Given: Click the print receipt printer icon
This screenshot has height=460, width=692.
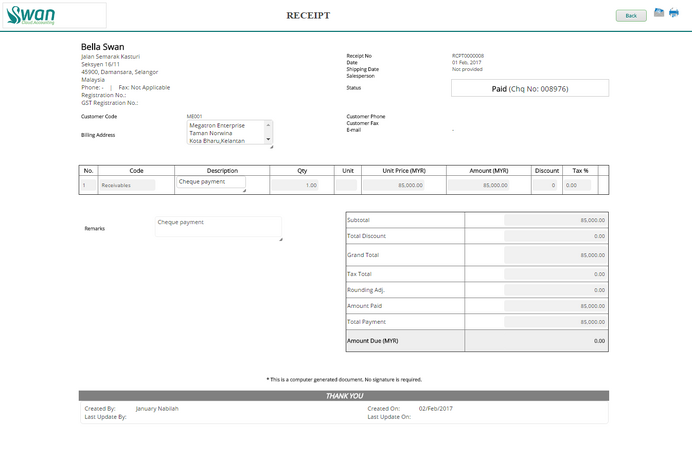Looking at the screenshot, I should click(673, 13).
